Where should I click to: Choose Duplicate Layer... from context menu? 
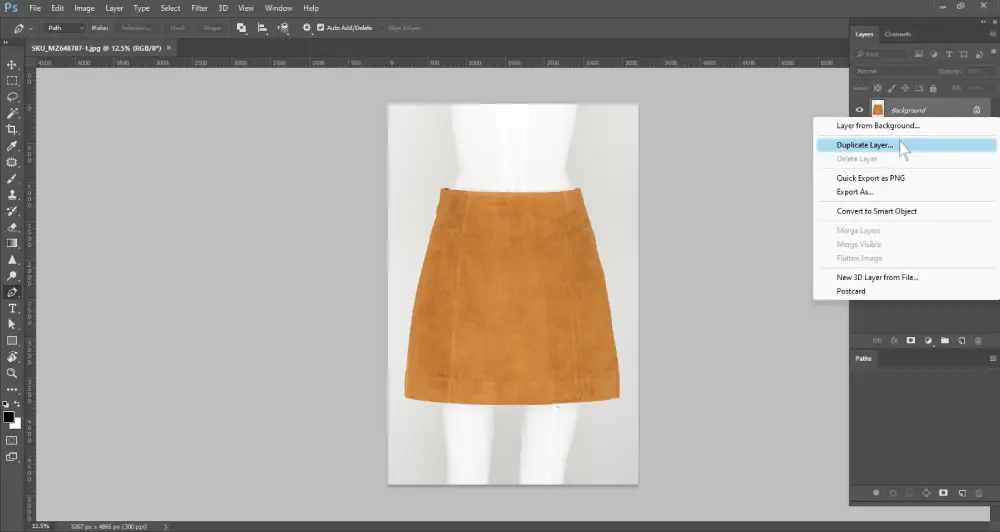tap(906, 145)
